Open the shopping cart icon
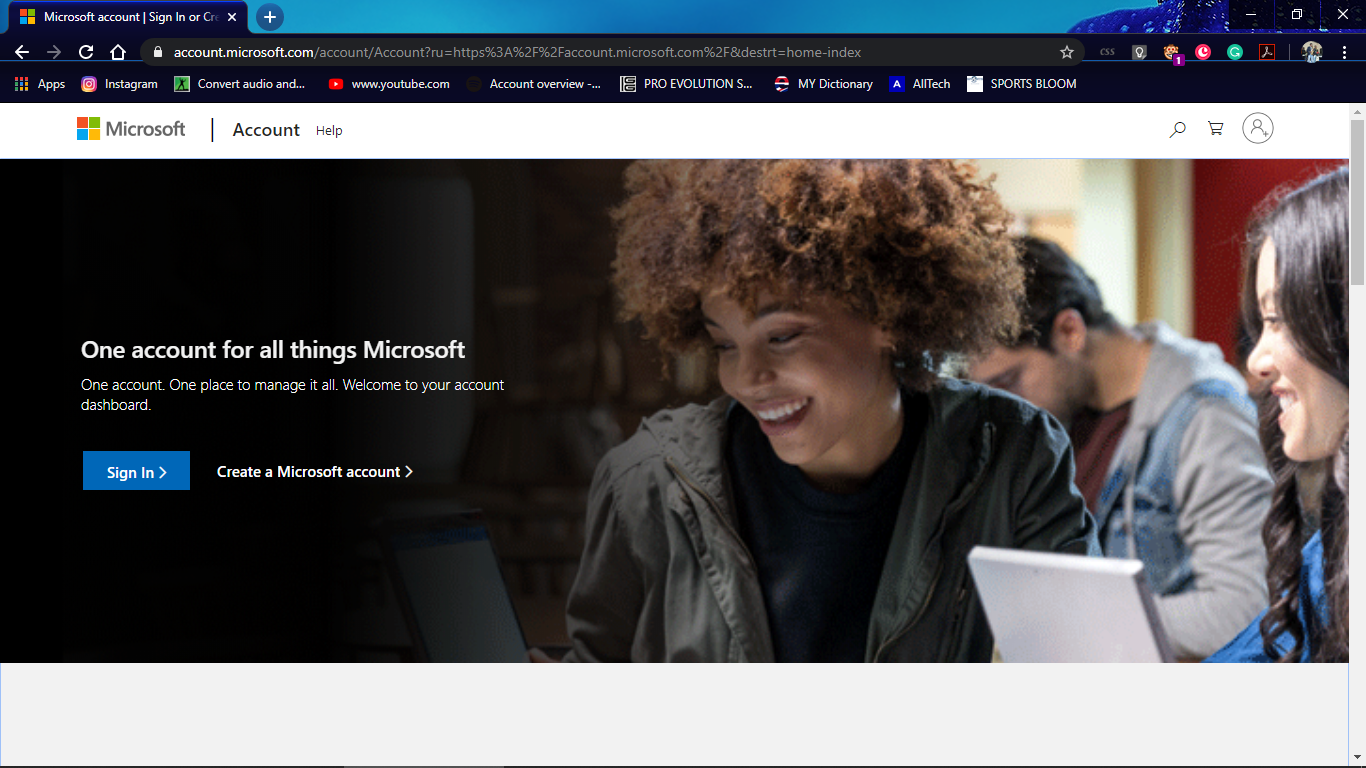This screenshot has height=768, width=1366. [1215, 128]
